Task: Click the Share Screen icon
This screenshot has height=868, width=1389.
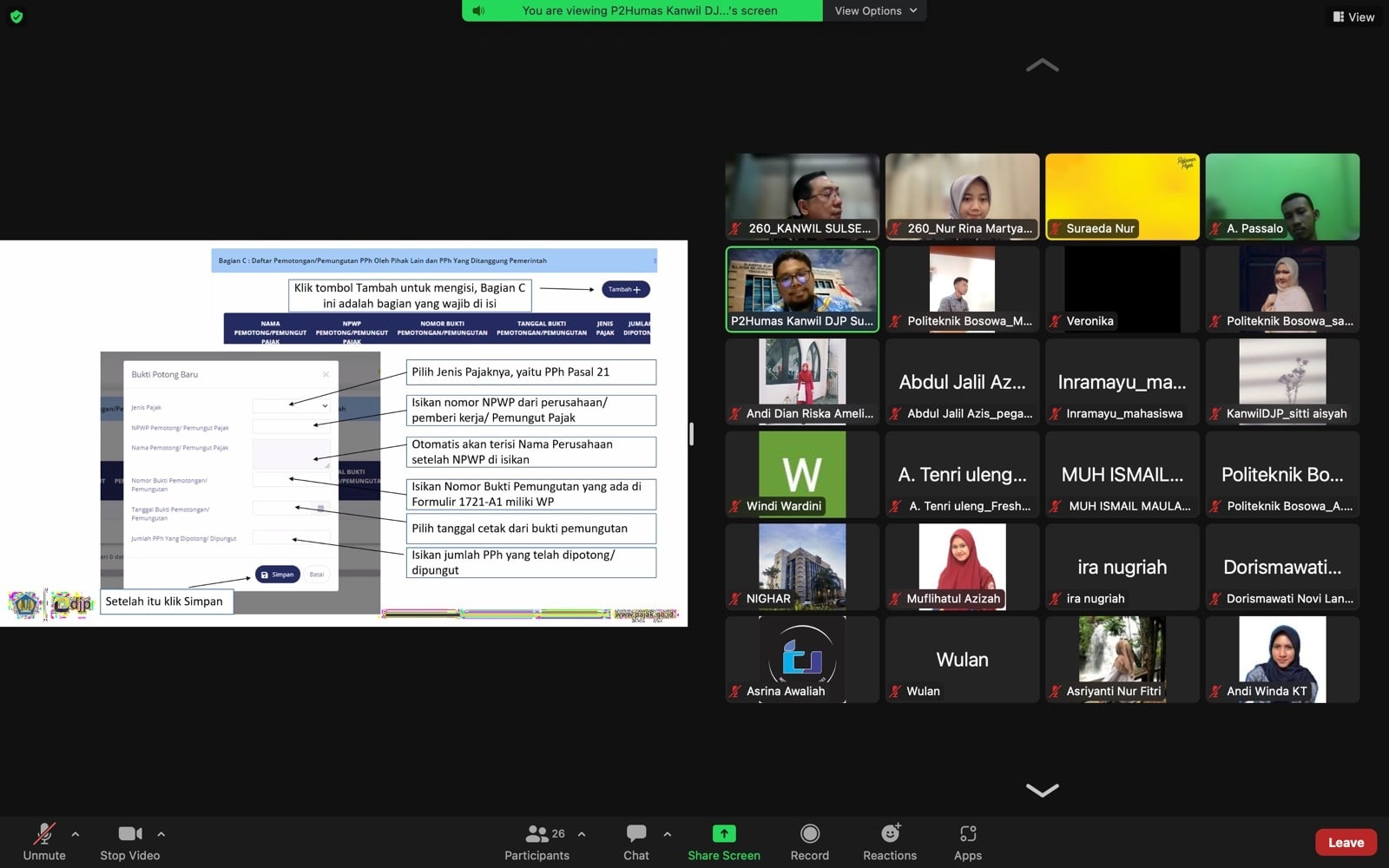Action: point(723,834)
